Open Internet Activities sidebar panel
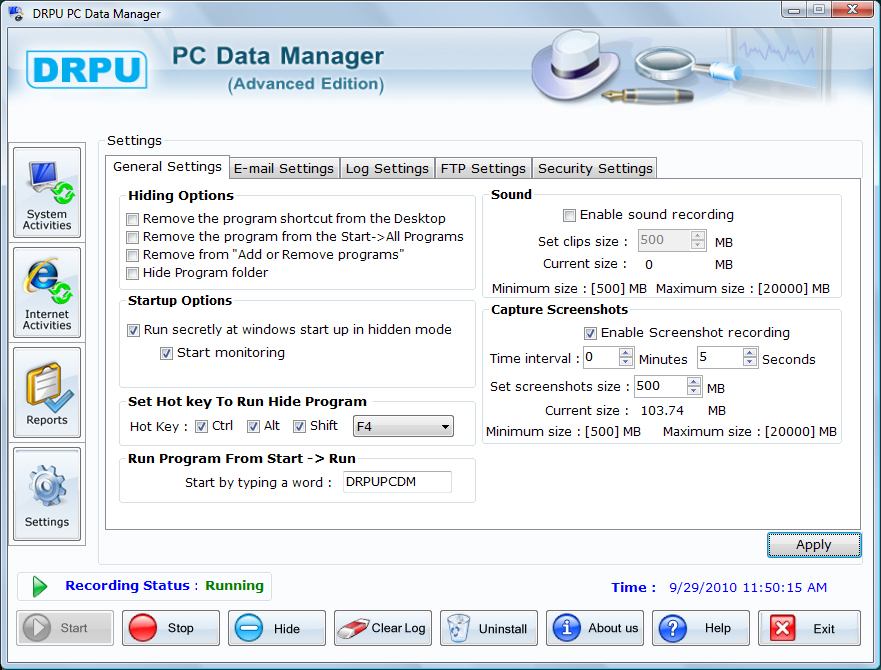Image resolution: width=881 pixels, height=670 pixels. (x=47, y=293)
